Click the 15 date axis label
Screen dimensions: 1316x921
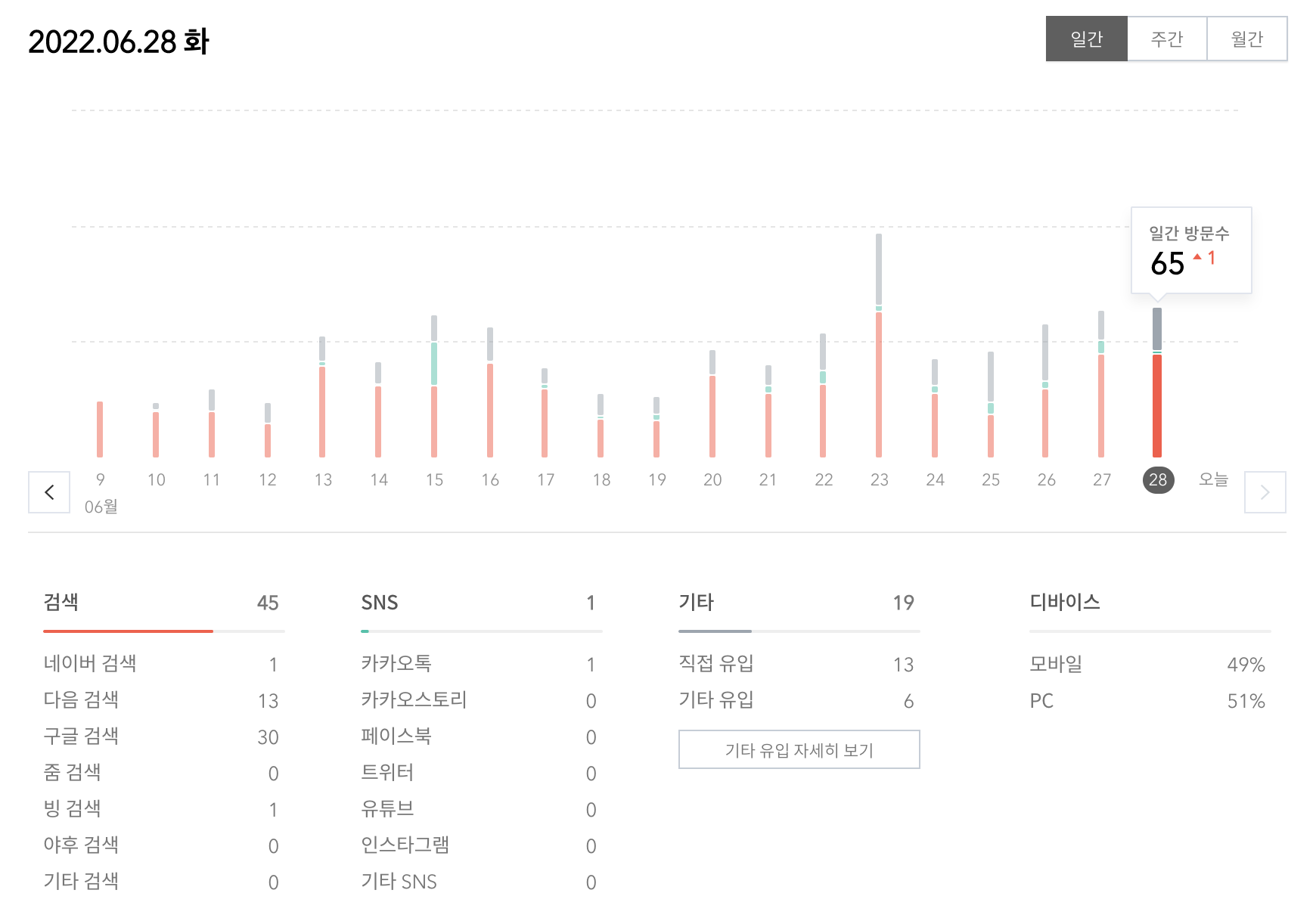434,479
